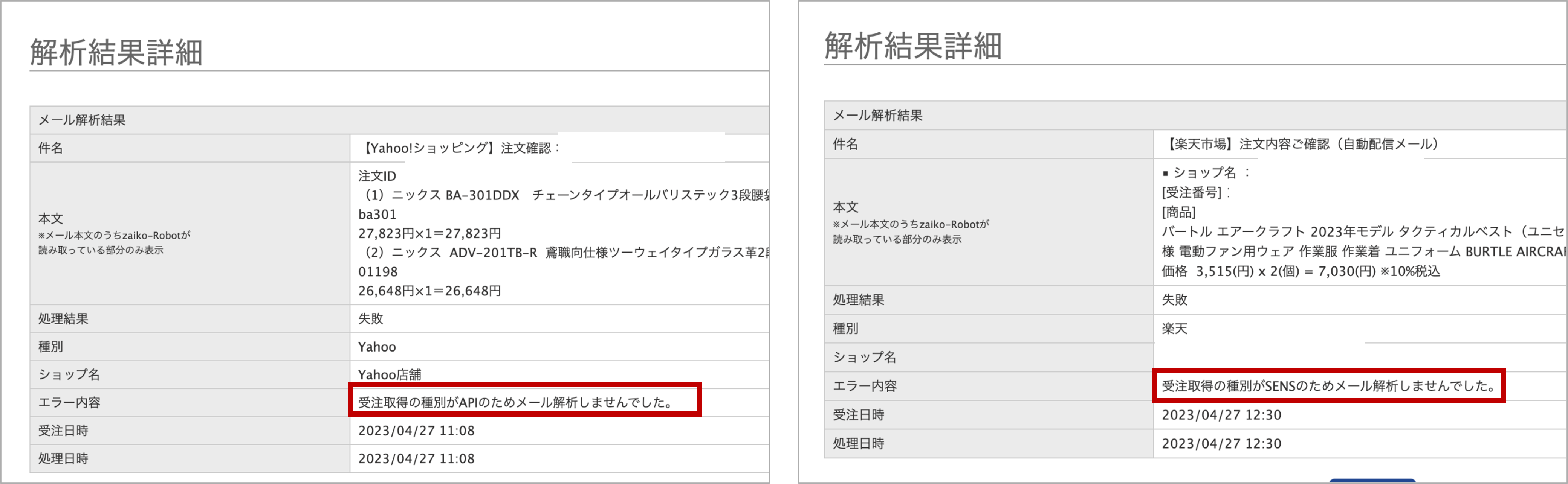The image size is (1568, 484).
Task: Click the 受注日時 label in the Yahoo panel
Action: coord(63,431)
